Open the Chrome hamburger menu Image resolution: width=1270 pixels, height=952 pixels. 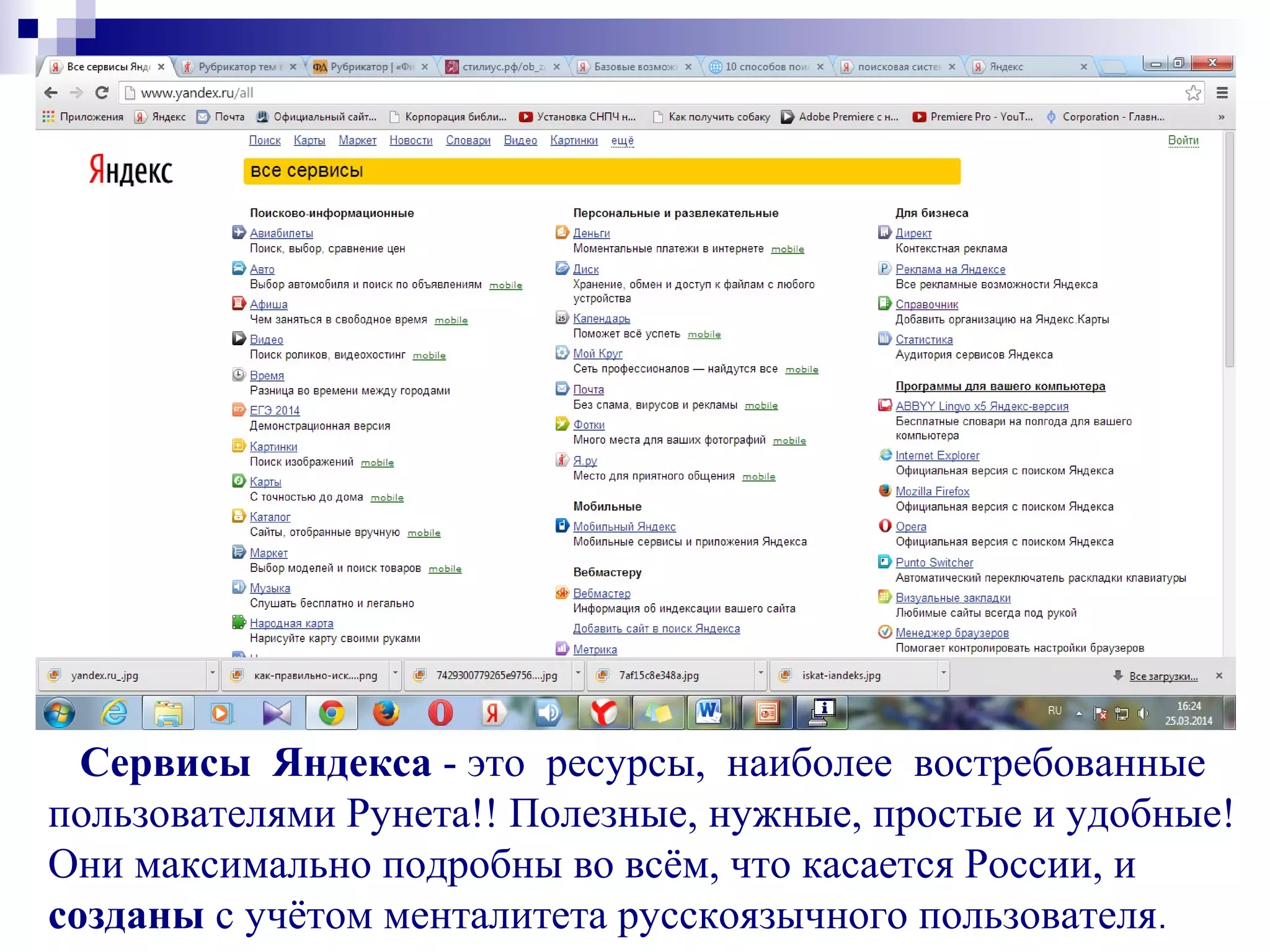point(1222,93)
